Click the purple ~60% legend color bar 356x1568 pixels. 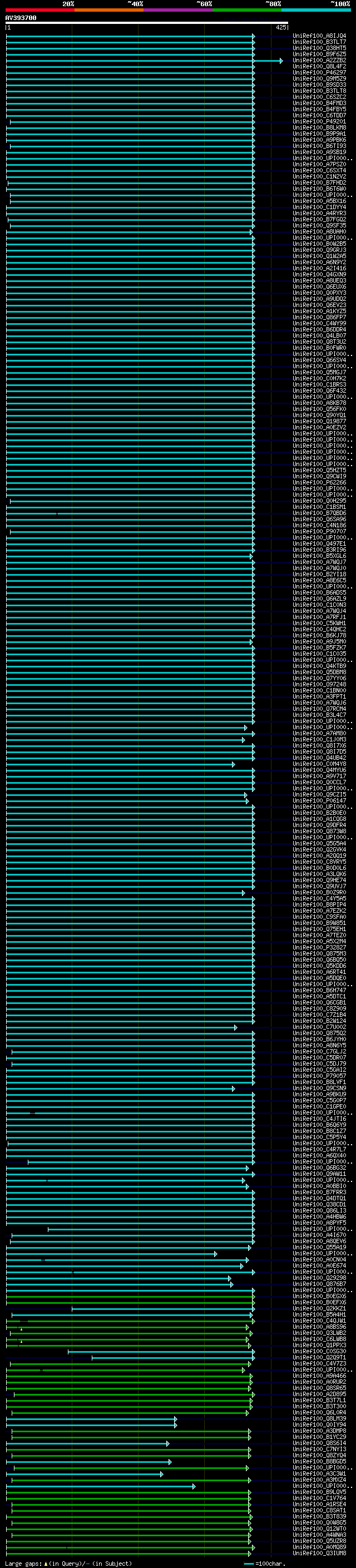tap(179, 10)
